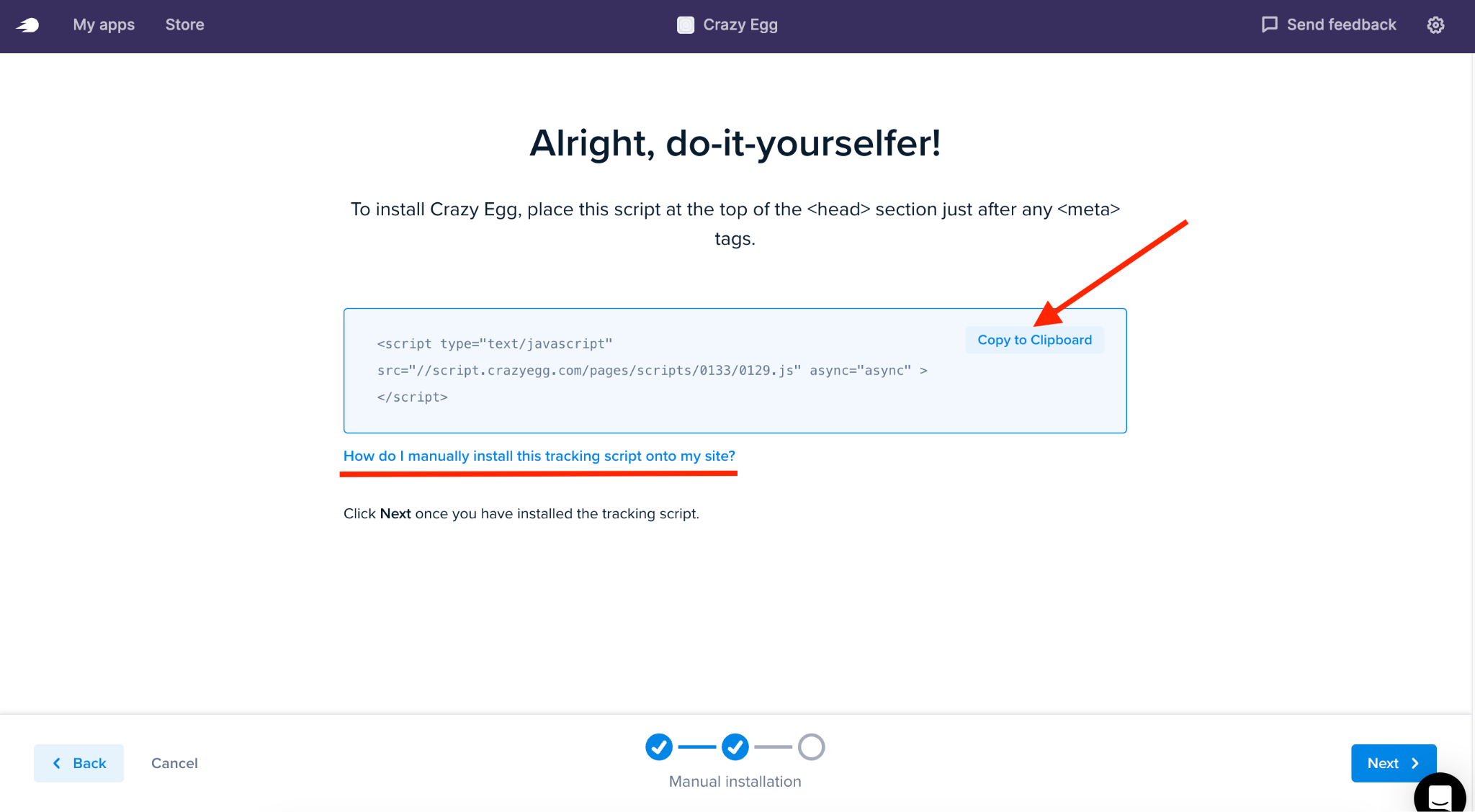Open My apps menu

click(104, 24)
